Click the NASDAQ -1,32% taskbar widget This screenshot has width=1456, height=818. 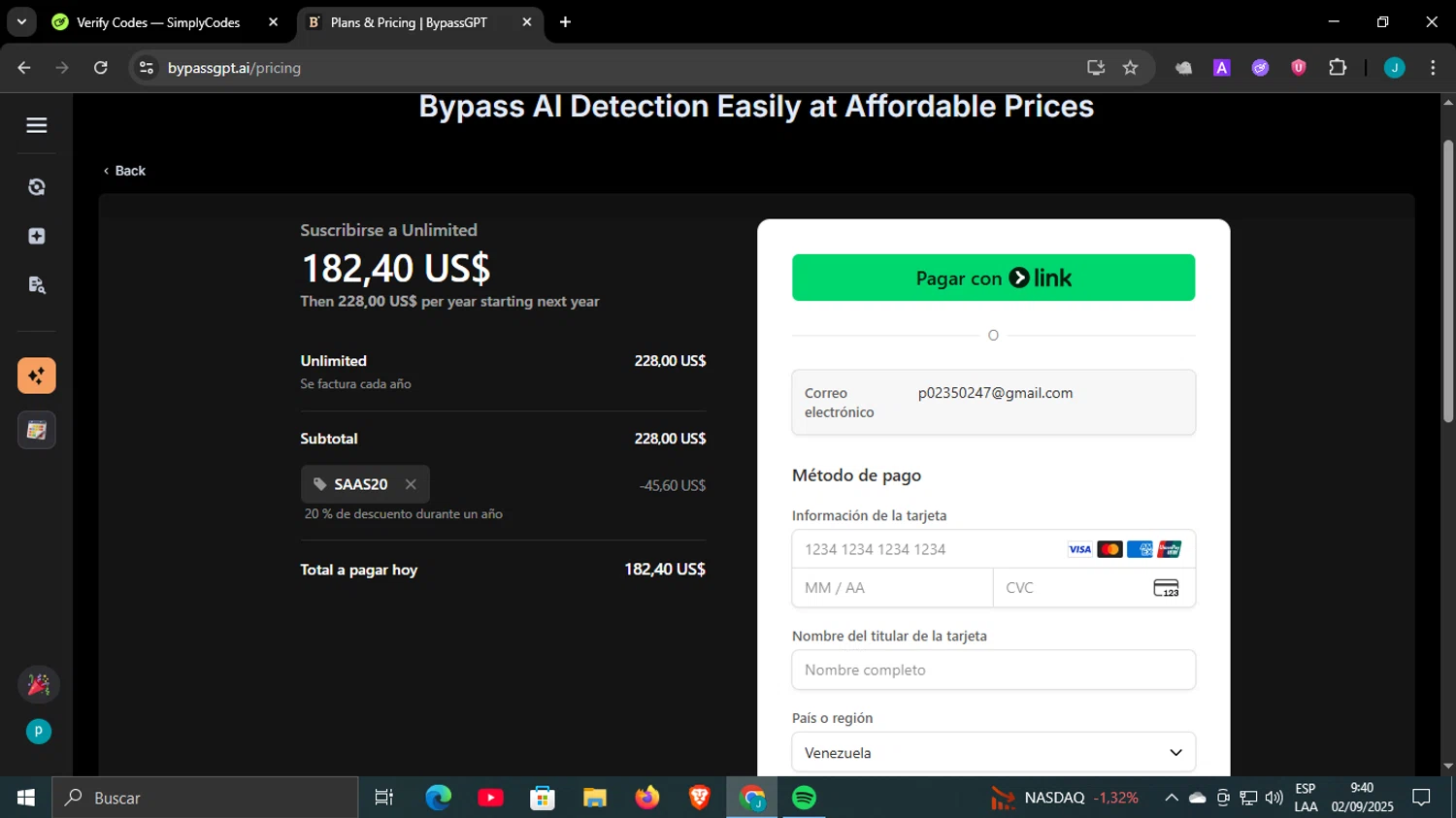click(x=1065, y=798)
